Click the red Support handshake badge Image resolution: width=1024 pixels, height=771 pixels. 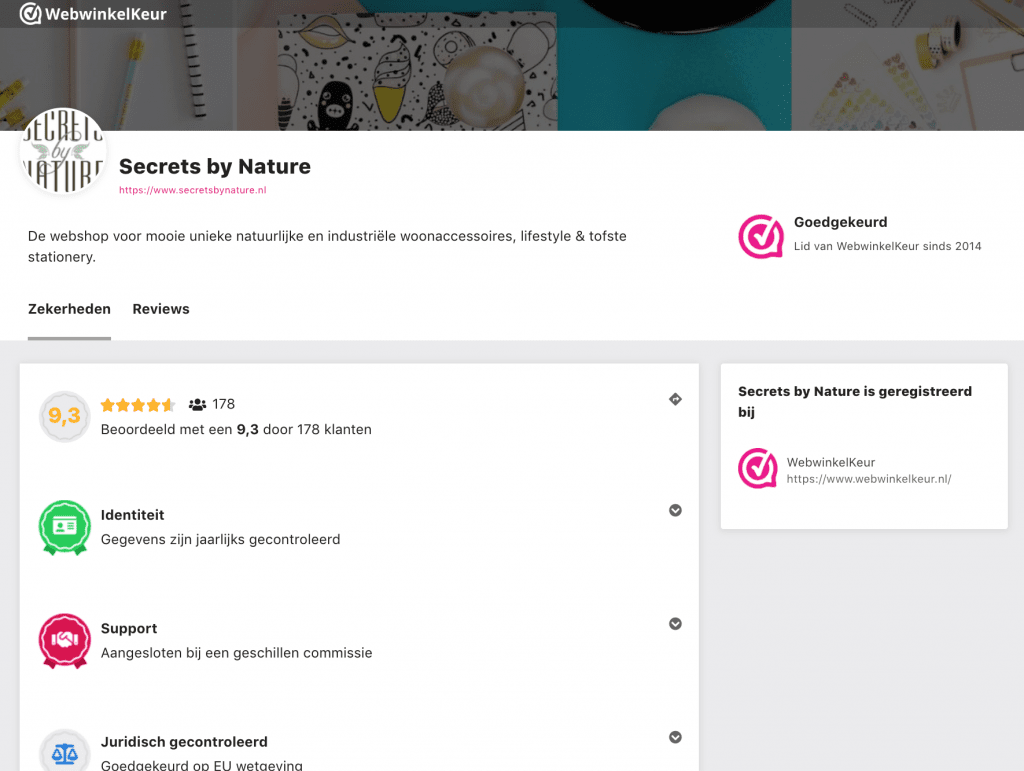(64, 640)
